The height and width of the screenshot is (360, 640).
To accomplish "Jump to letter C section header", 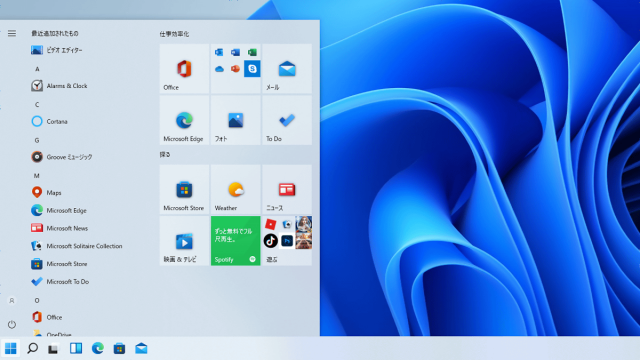I will pos(37,104).
